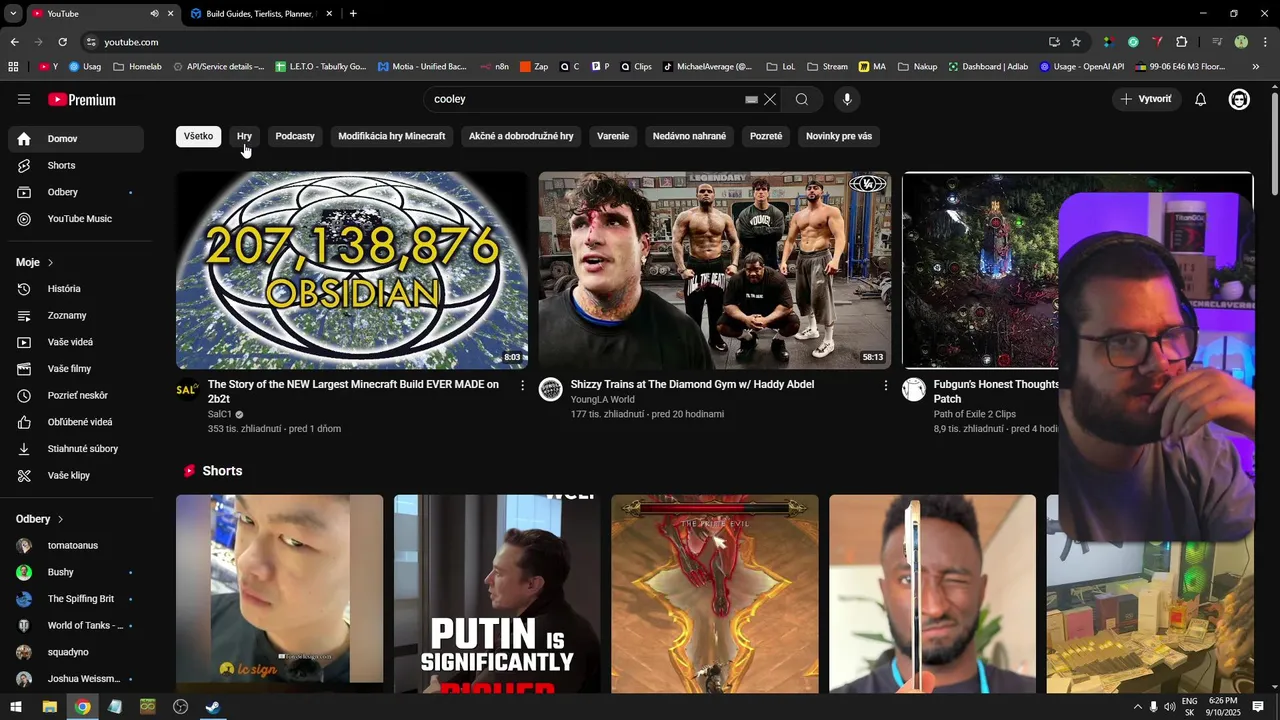Open a new browser tab

(353, 14)
